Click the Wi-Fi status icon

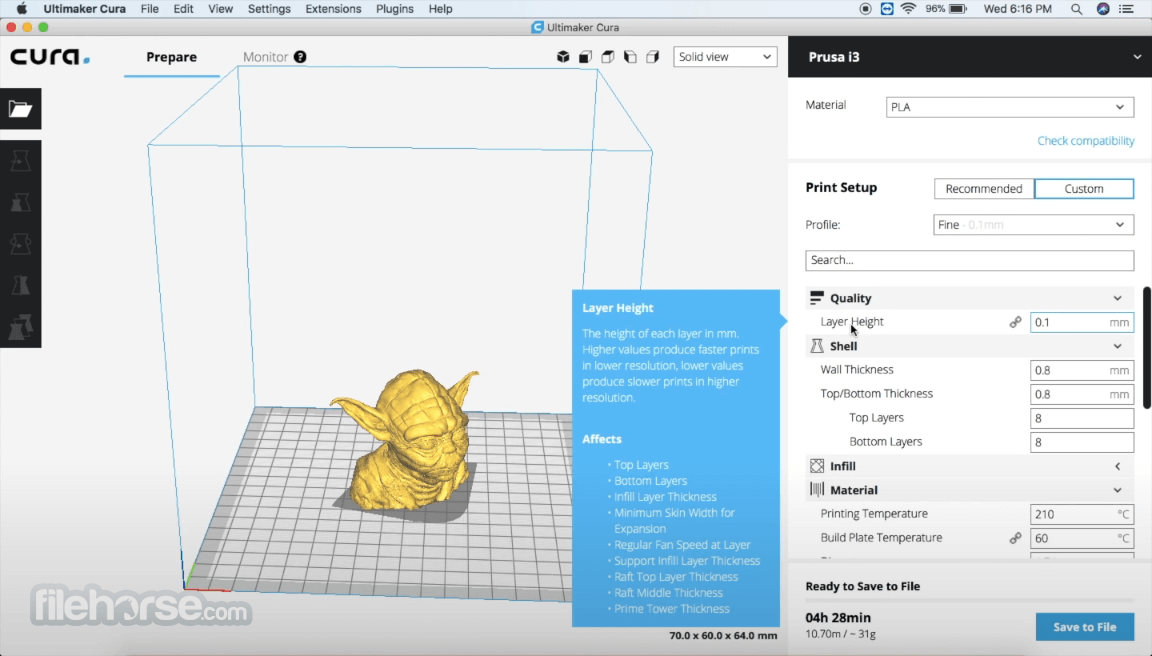[x=909, y=9]
